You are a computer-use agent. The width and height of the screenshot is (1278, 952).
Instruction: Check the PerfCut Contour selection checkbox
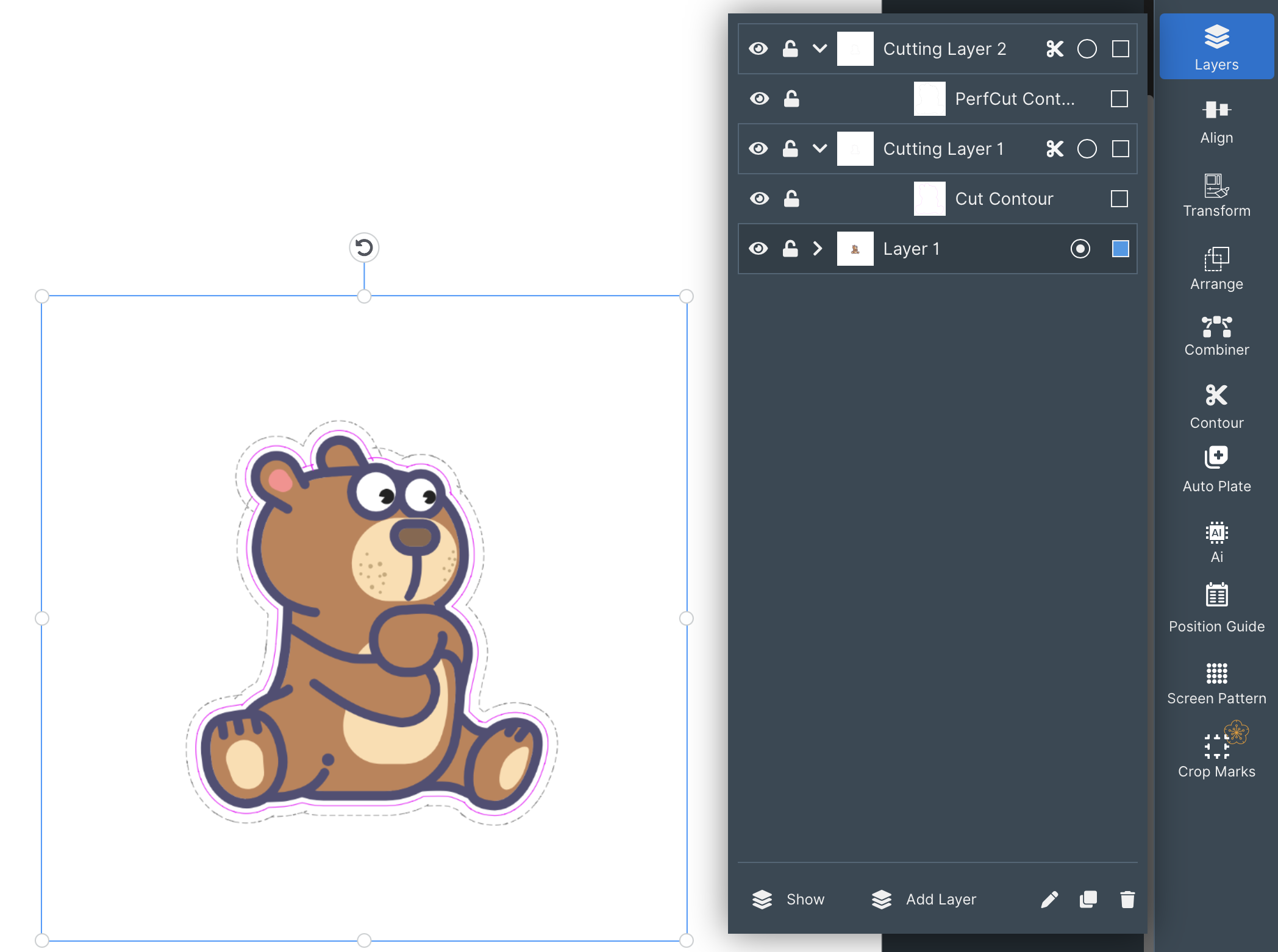click(1119, 99)
